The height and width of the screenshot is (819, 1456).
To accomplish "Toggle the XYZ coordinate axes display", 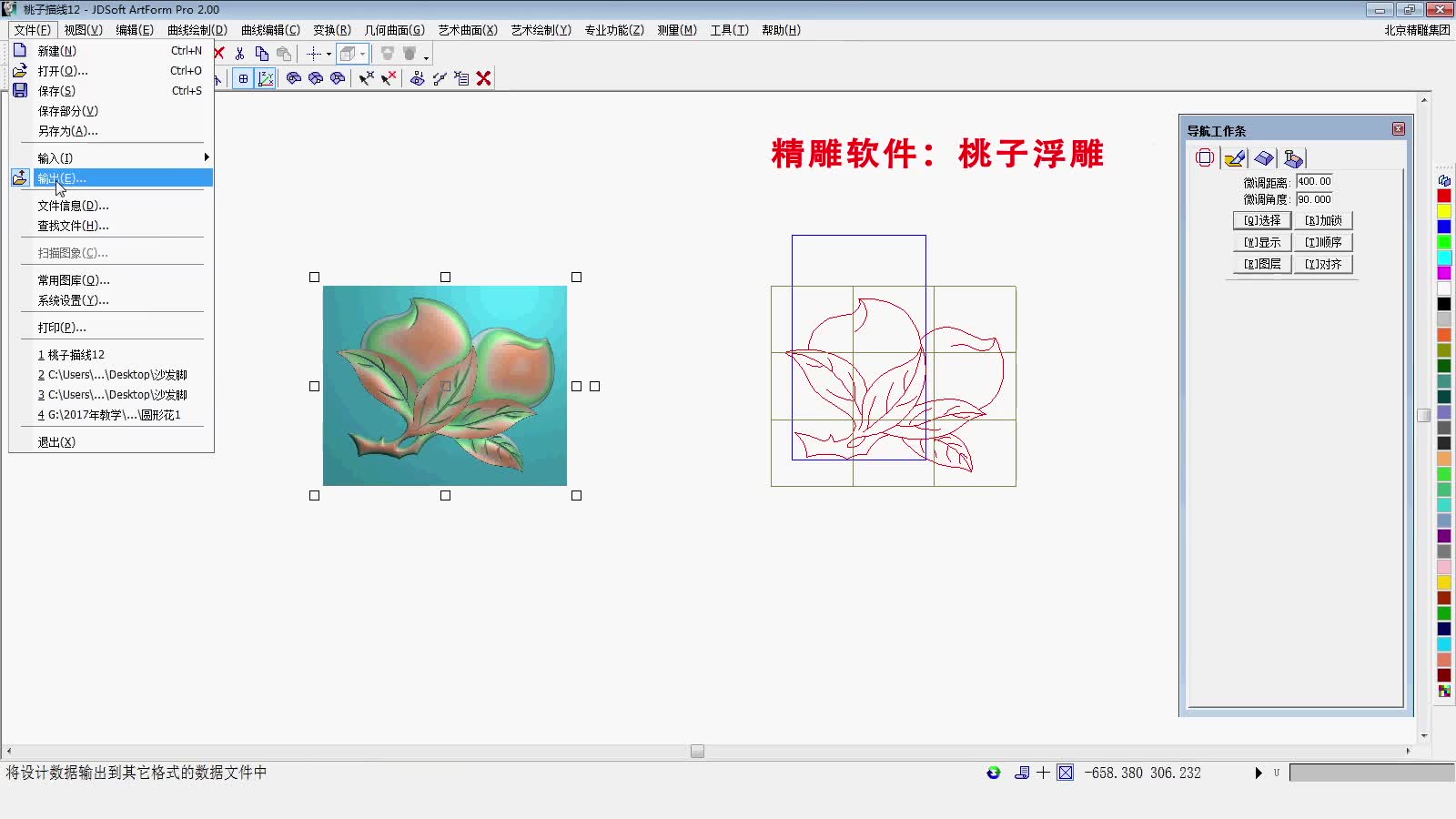I will [266, 78].
